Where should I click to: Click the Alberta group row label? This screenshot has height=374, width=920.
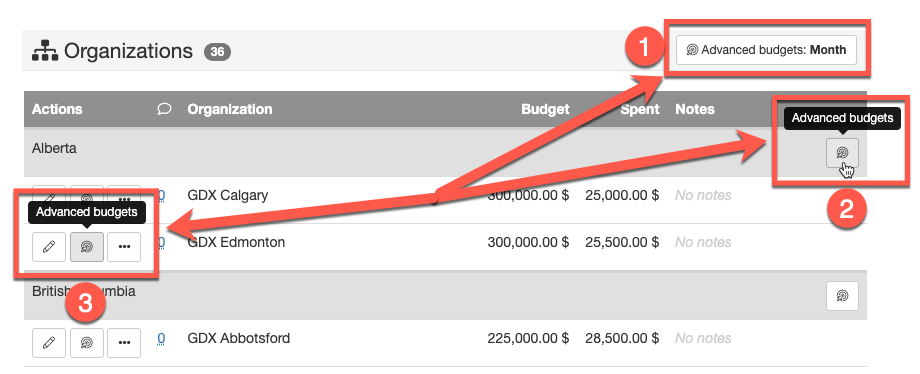point(54,149)
